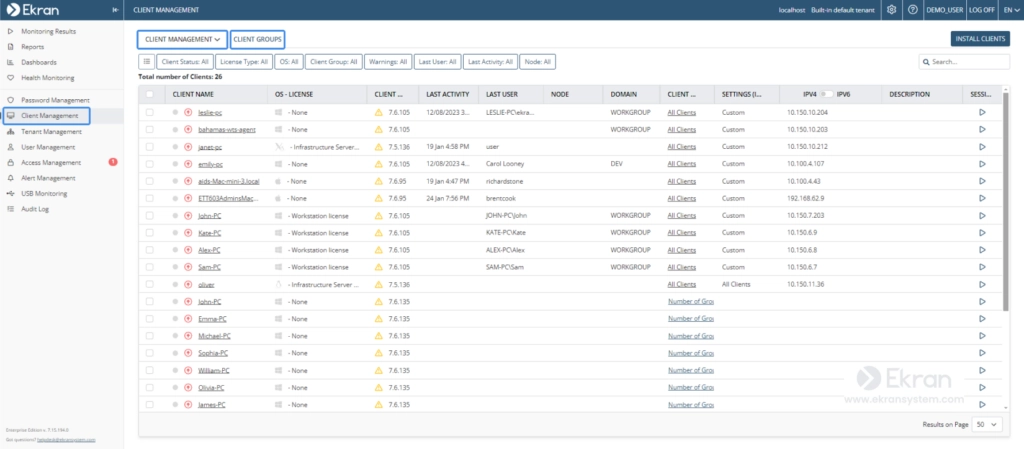This screenshot has height=449, width=1024.
Task: Check the oliver row checkbox
Action: (x=150, y=285)
